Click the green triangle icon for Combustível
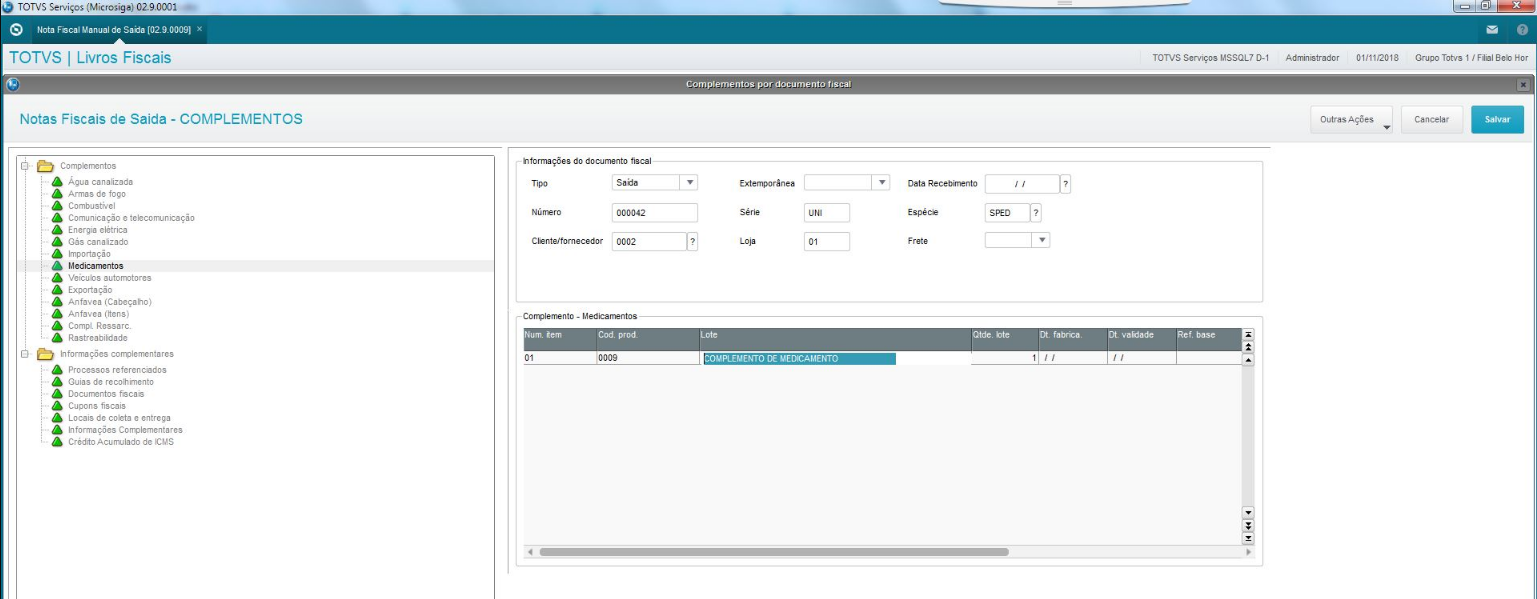The height and width of the screenshot is (599, 1537). (x=57, y=206)
